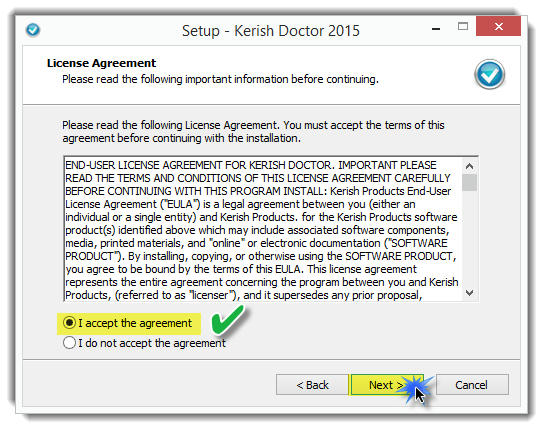Click the "important information before continuing" subtitle

click(x=282, y=79)
